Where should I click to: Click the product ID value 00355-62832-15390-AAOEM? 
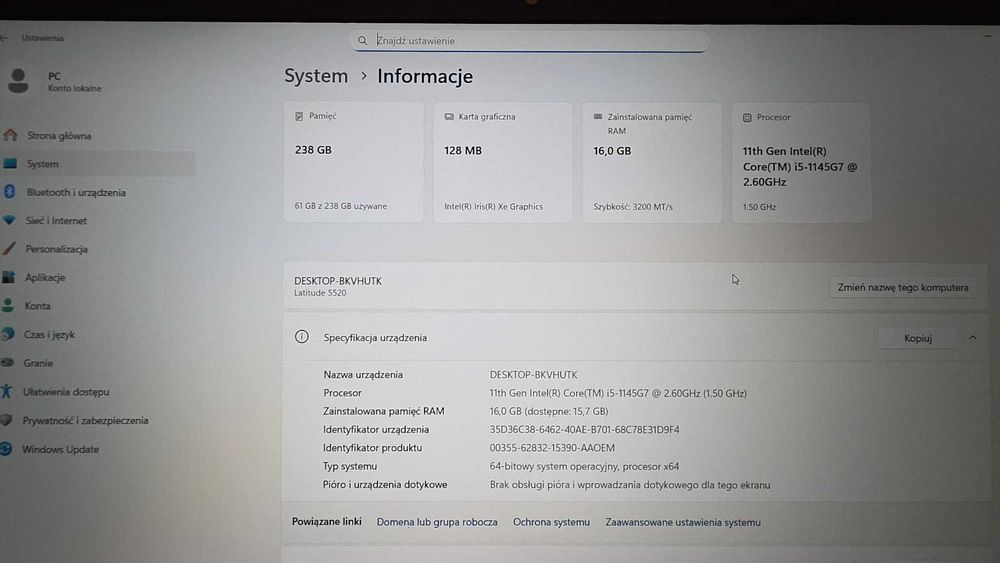point(552,448)
